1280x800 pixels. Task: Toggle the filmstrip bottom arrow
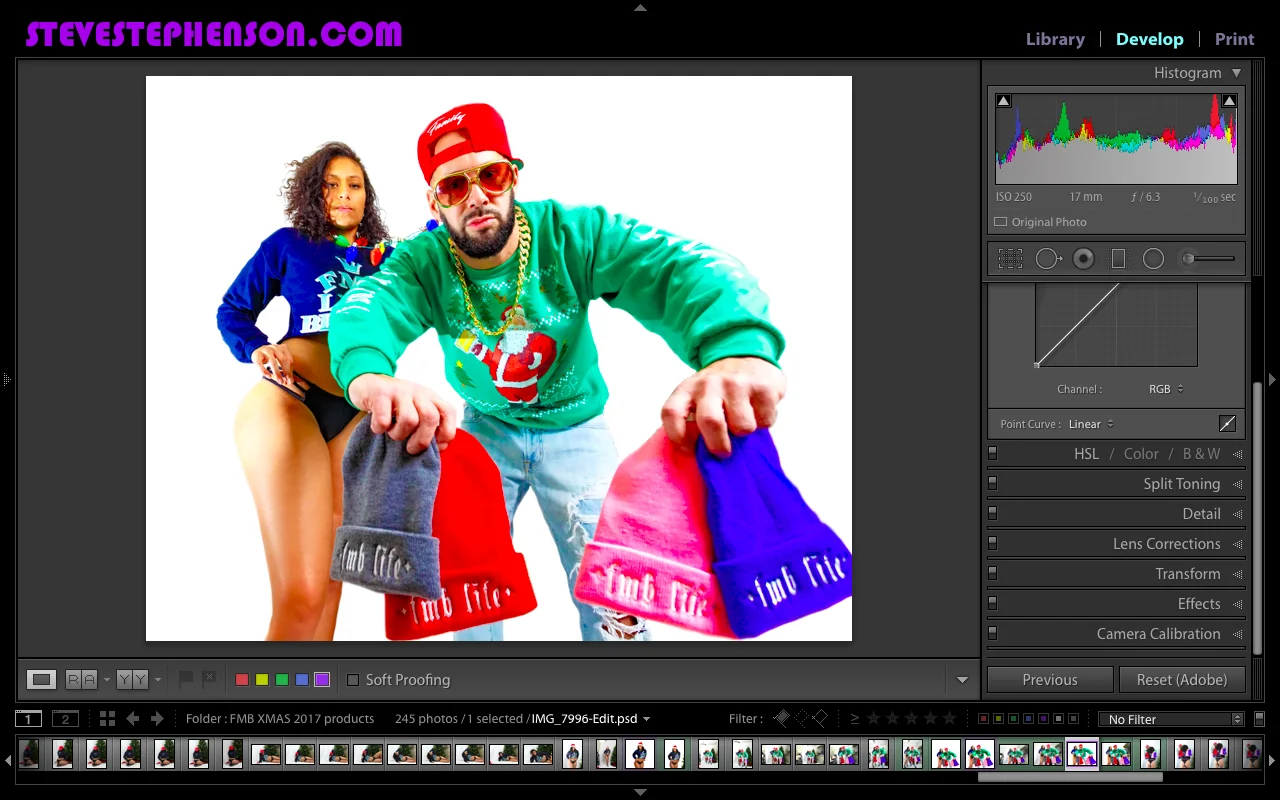(x=640, y=793)
